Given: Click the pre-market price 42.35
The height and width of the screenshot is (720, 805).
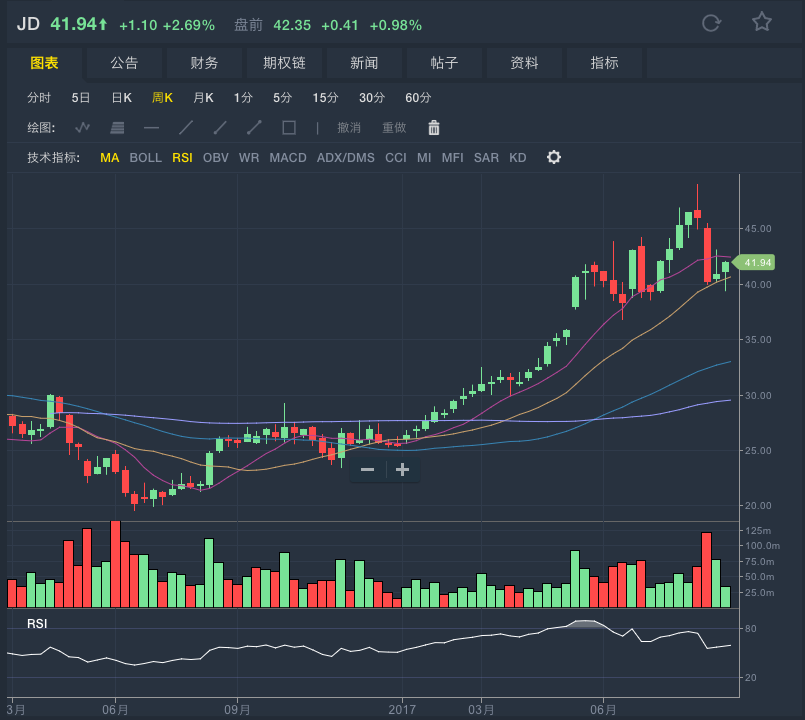Looking at the screenshot, I should 292,25.
